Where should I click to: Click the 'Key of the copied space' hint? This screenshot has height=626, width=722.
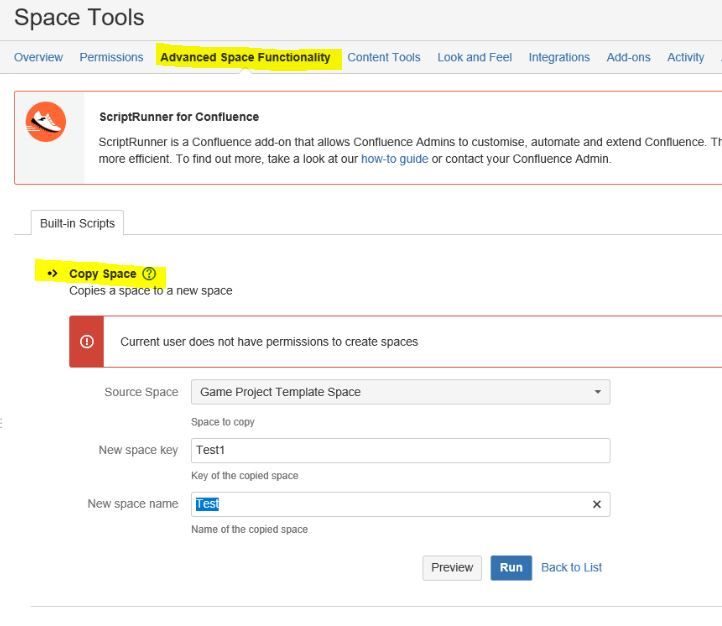(245, 475)
